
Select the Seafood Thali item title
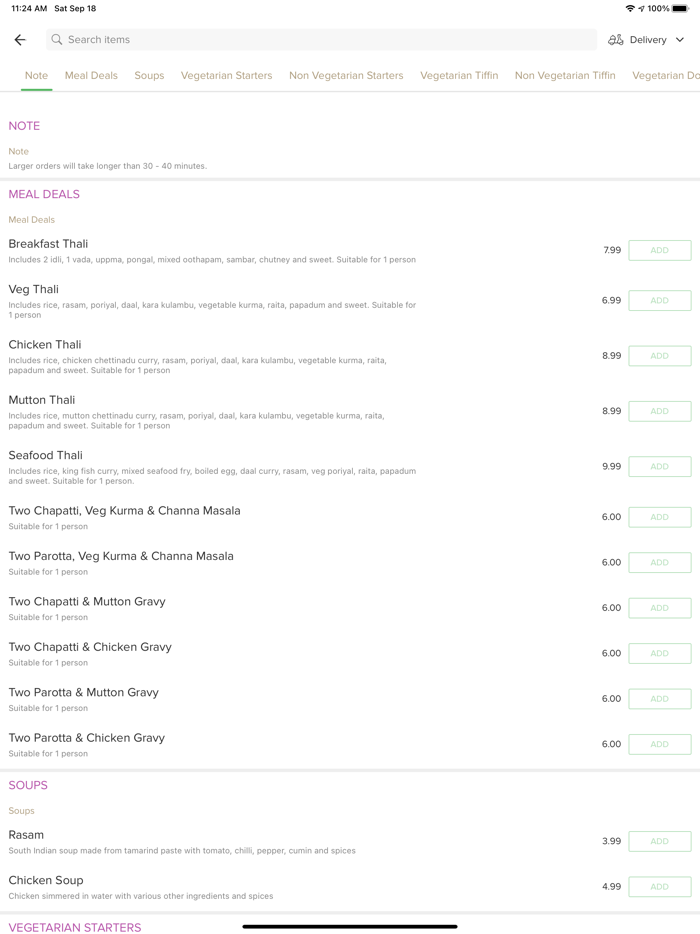[45, 455]
